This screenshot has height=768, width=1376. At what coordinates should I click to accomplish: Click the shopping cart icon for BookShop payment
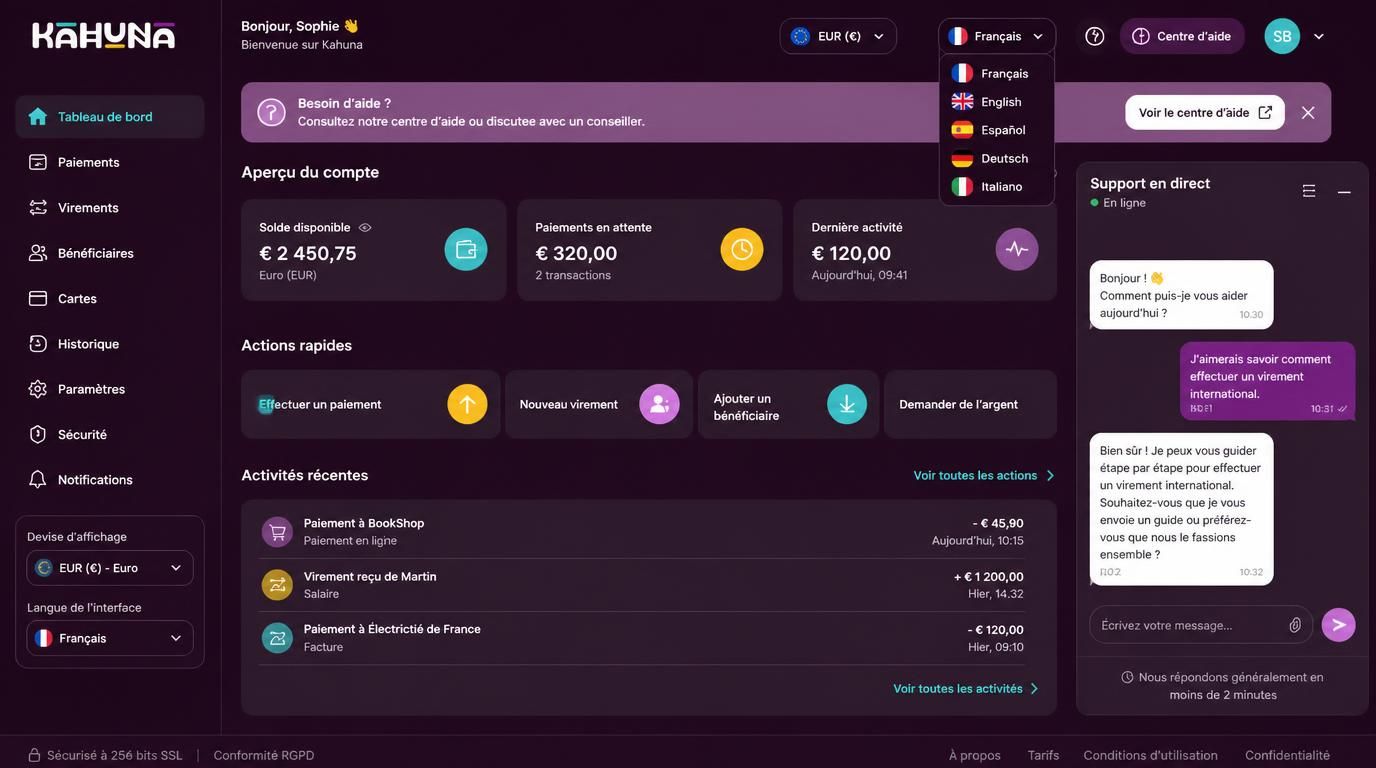pos(277,532)
